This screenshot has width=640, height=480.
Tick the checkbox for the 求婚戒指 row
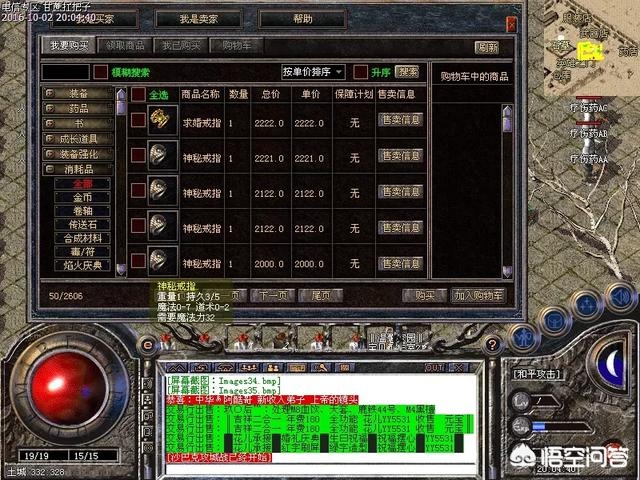pos(138,120)
